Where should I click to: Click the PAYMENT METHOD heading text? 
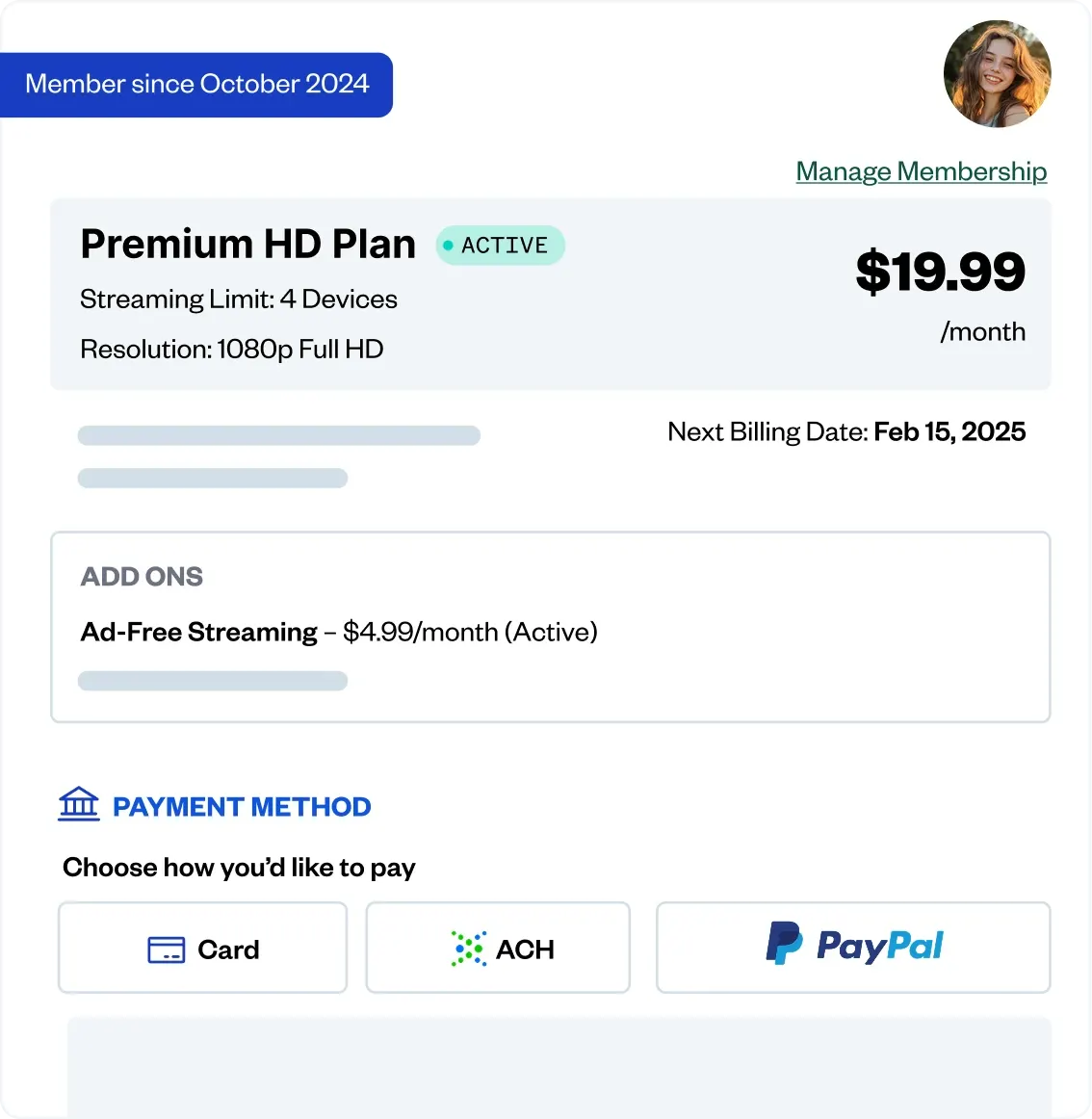coord(242,807)
